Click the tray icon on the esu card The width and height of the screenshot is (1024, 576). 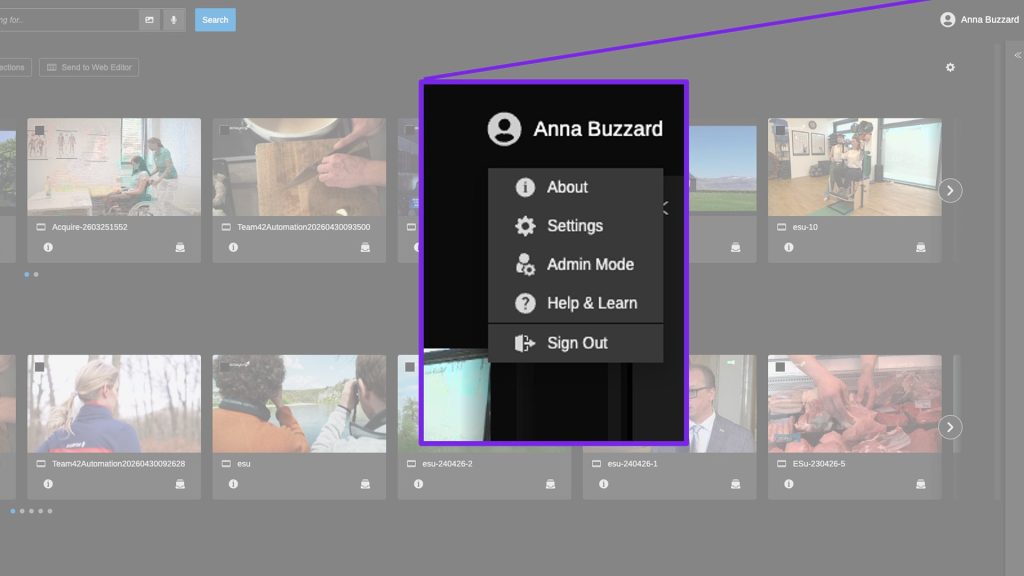point(365,484)
